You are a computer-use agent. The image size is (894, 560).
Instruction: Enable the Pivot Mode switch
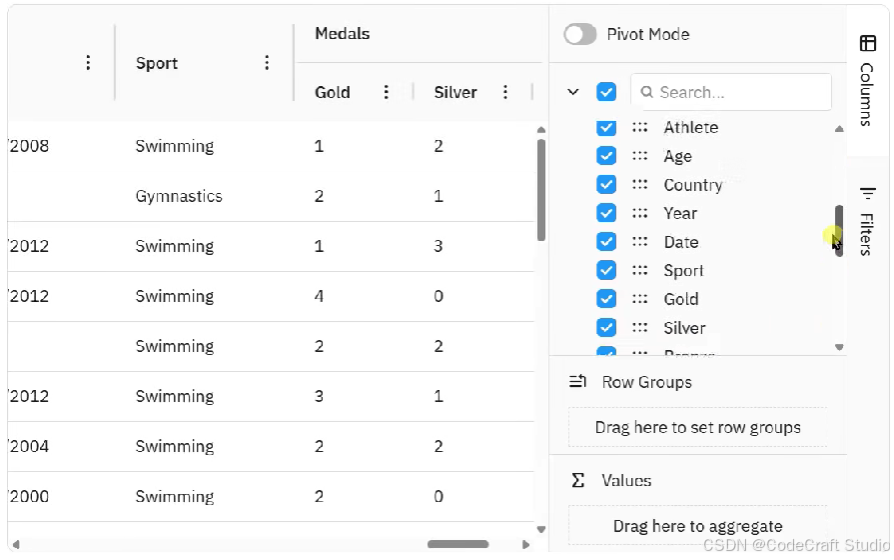[x=580, y=35]
